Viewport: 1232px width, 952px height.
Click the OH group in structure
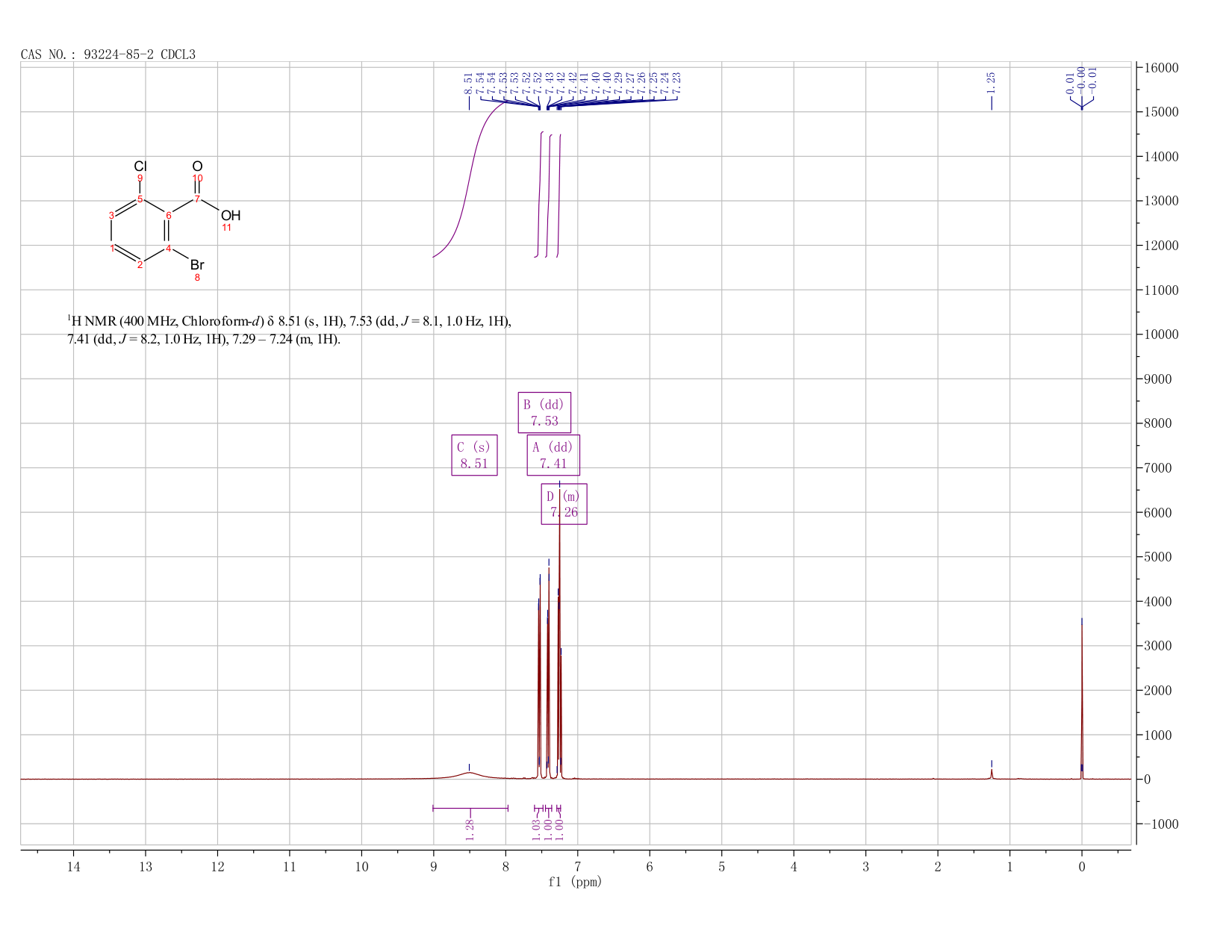point(231,215)
